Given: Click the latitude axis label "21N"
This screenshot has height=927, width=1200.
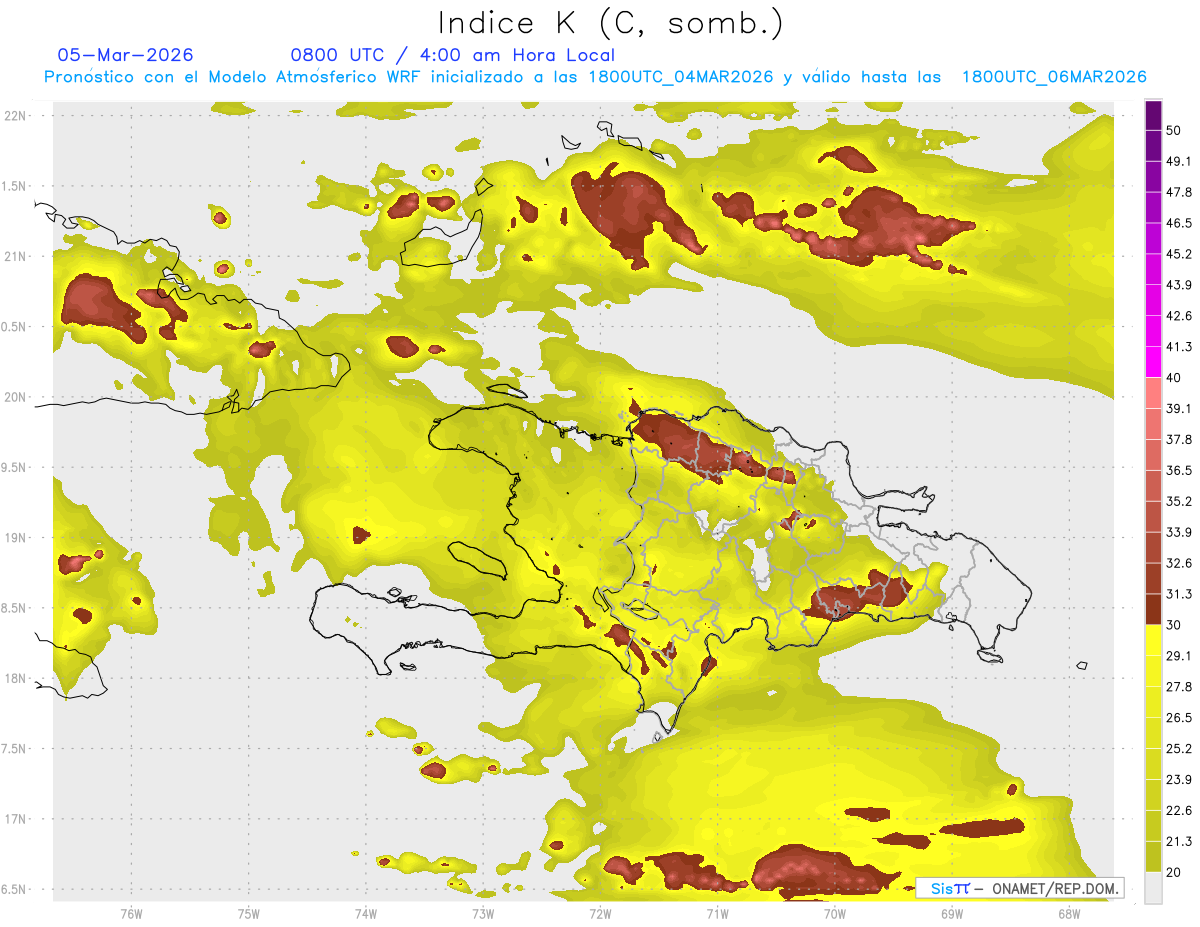Looking at the screenshot, I should click(x=17, y=257).
